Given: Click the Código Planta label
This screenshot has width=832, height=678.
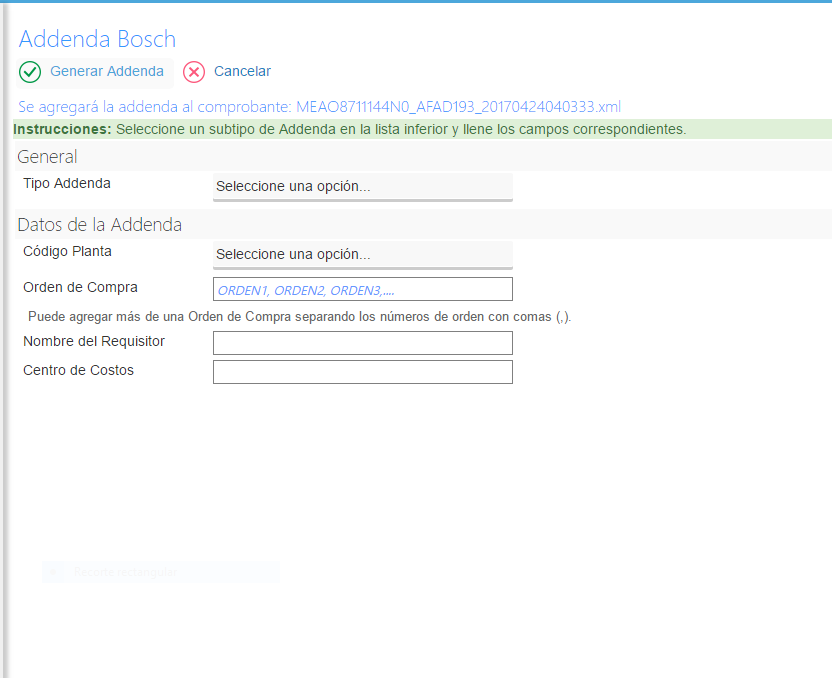Looking at the screenshot, I should pyautogui.click(x=67, y=251).
